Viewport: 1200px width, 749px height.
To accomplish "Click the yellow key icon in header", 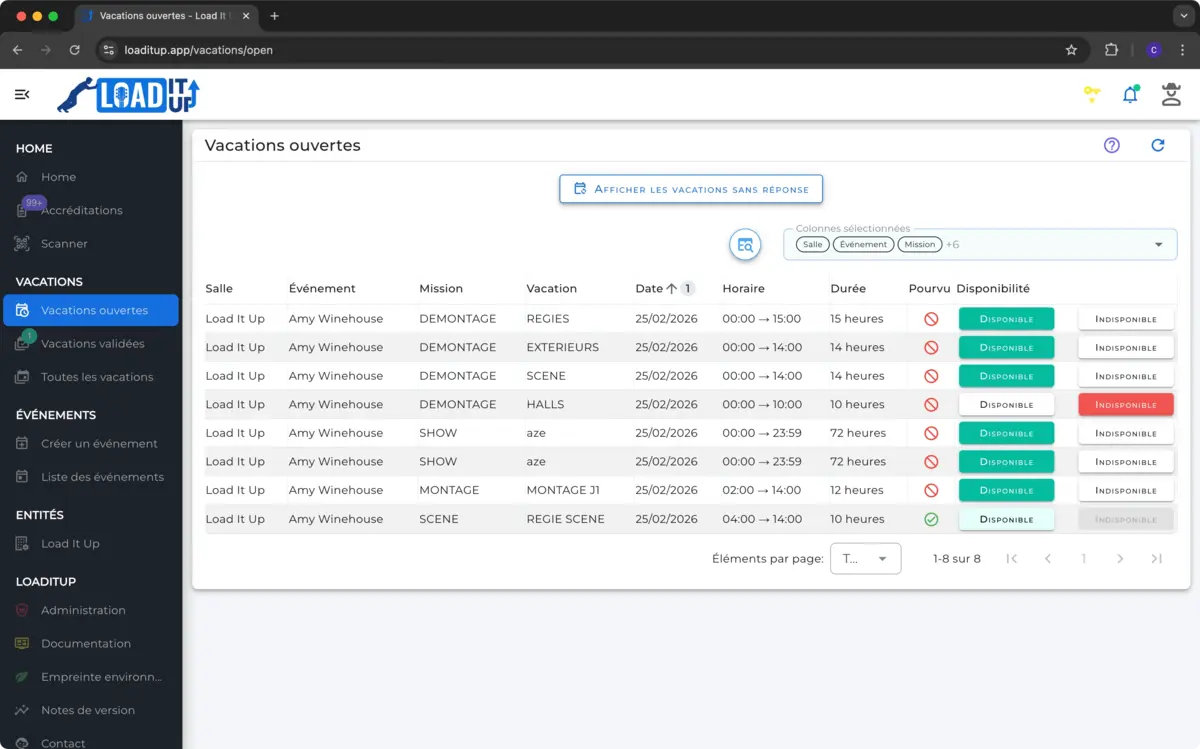I will (1091, 94).
